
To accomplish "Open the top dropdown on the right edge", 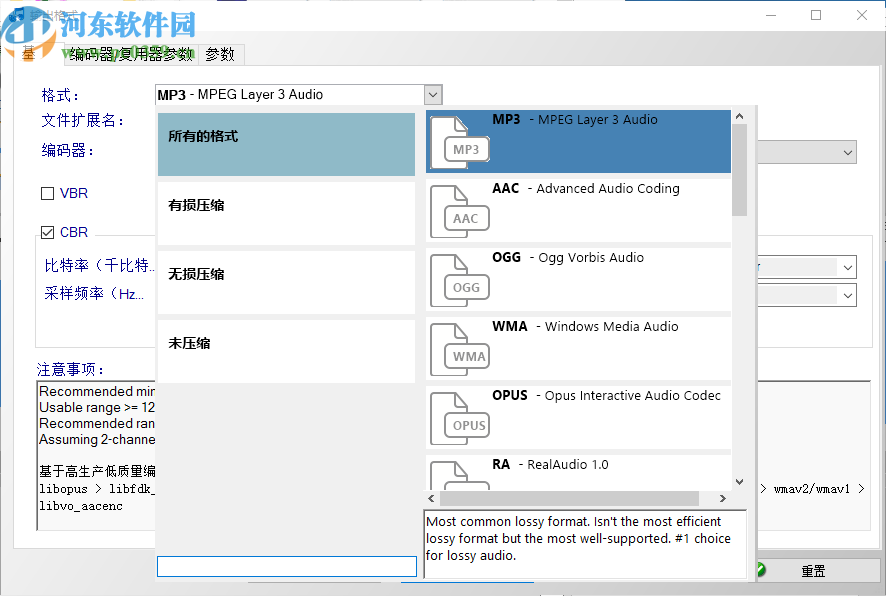I will (846, 152).
